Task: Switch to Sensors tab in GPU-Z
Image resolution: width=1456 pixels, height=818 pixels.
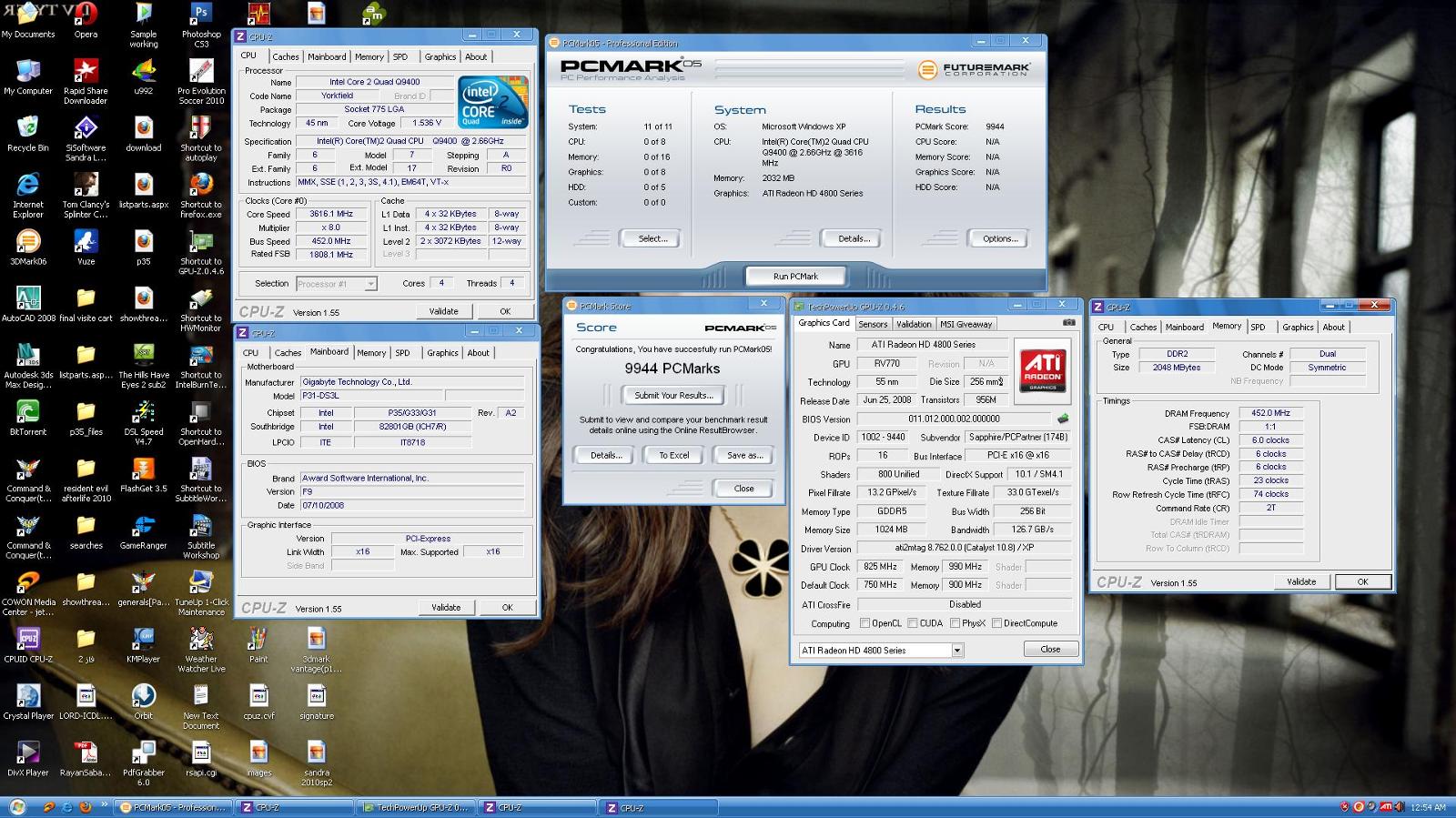Action: coord(873,324)
